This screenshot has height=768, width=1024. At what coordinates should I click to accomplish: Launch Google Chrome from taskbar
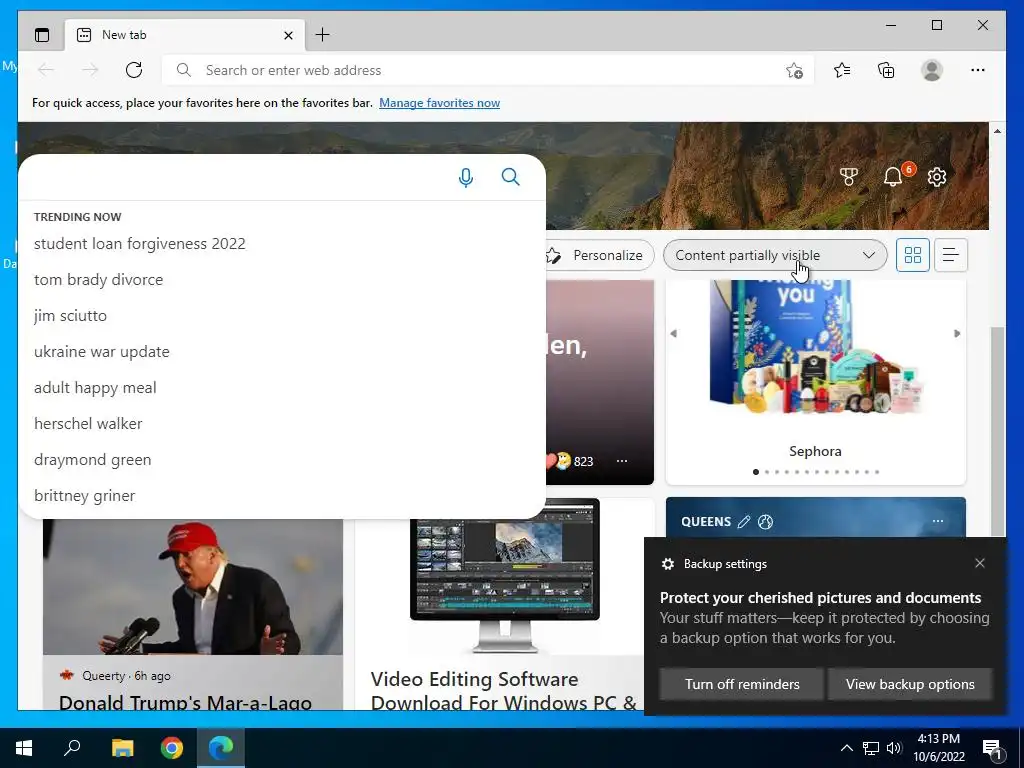coord(172,748)
